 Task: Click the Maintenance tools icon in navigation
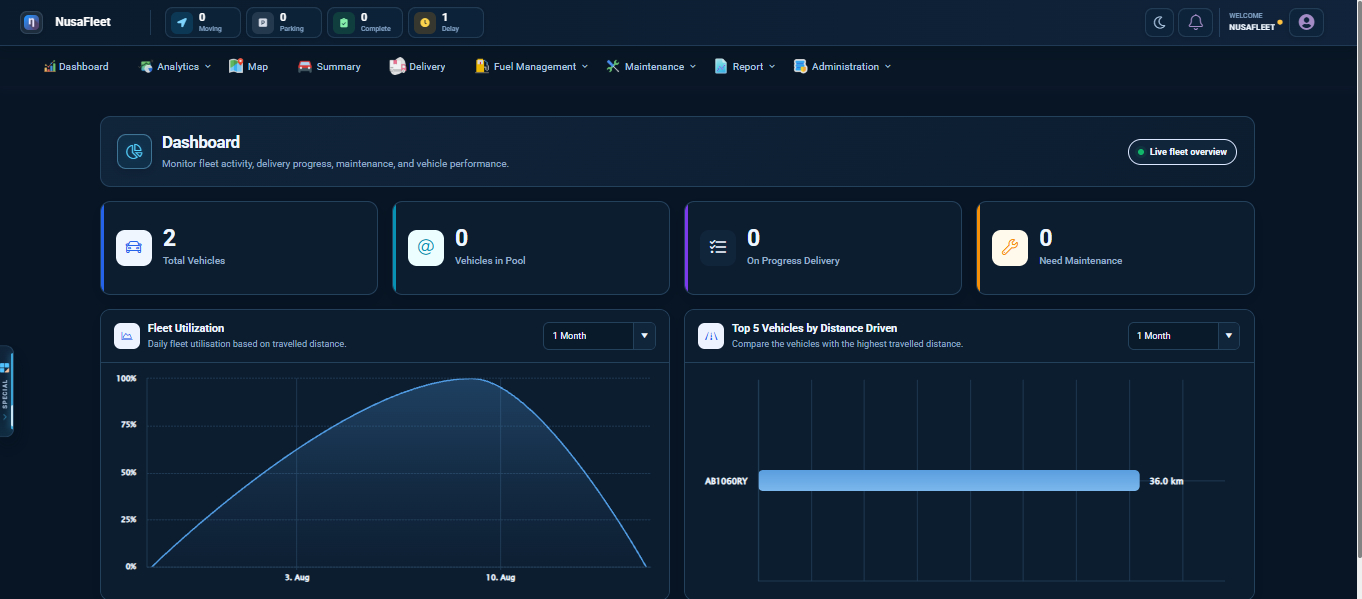click(x=613, y=66)
